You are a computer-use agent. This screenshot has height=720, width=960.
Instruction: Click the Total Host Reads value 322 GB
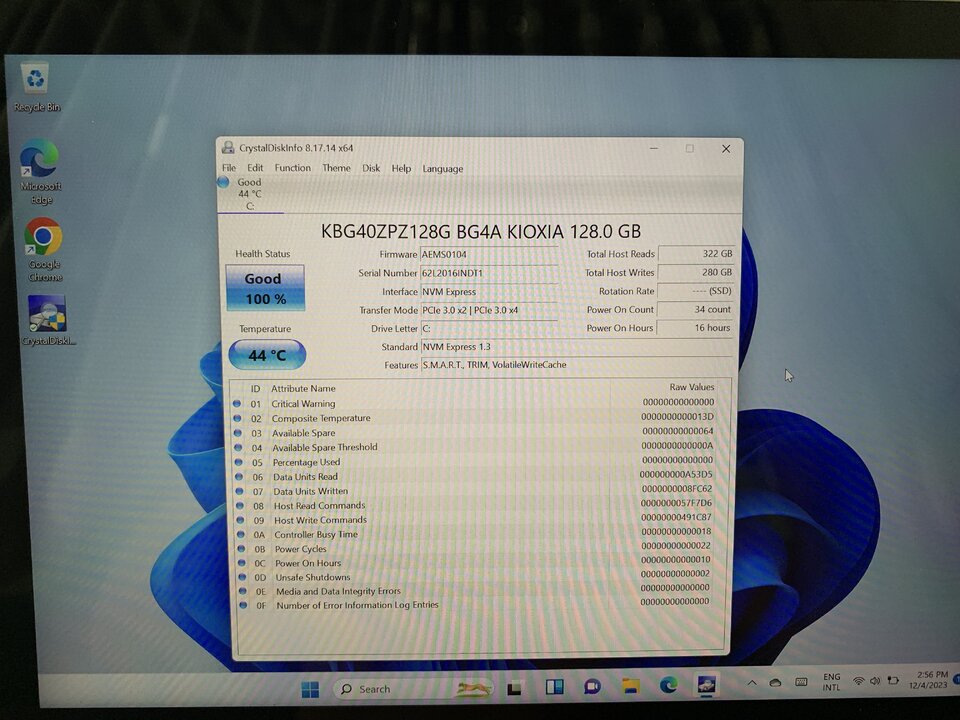pos(696,253)
